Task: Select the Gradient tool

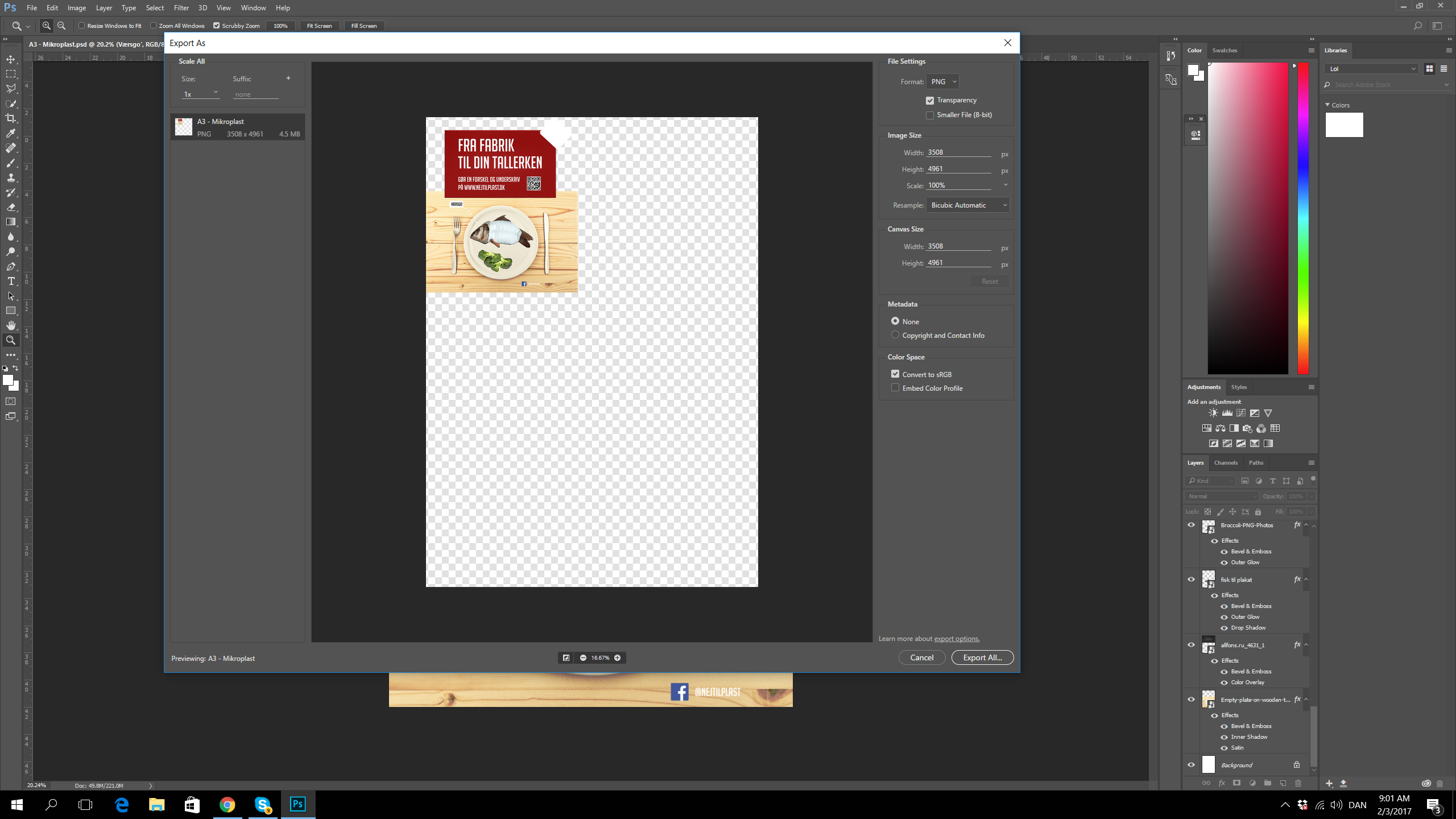Action: [x=11, y=222]
